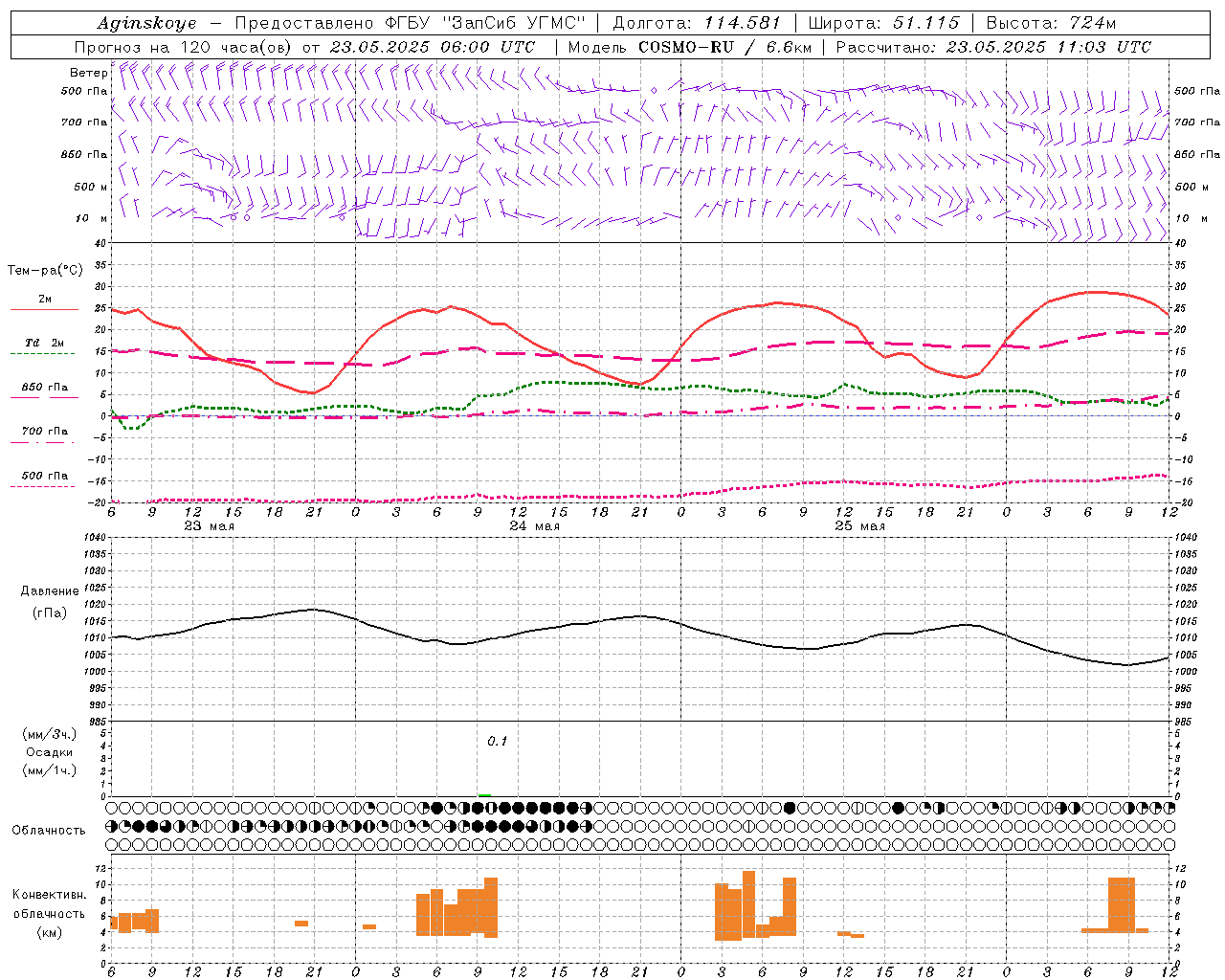Select the 23 мая date label

click(209, 525)
